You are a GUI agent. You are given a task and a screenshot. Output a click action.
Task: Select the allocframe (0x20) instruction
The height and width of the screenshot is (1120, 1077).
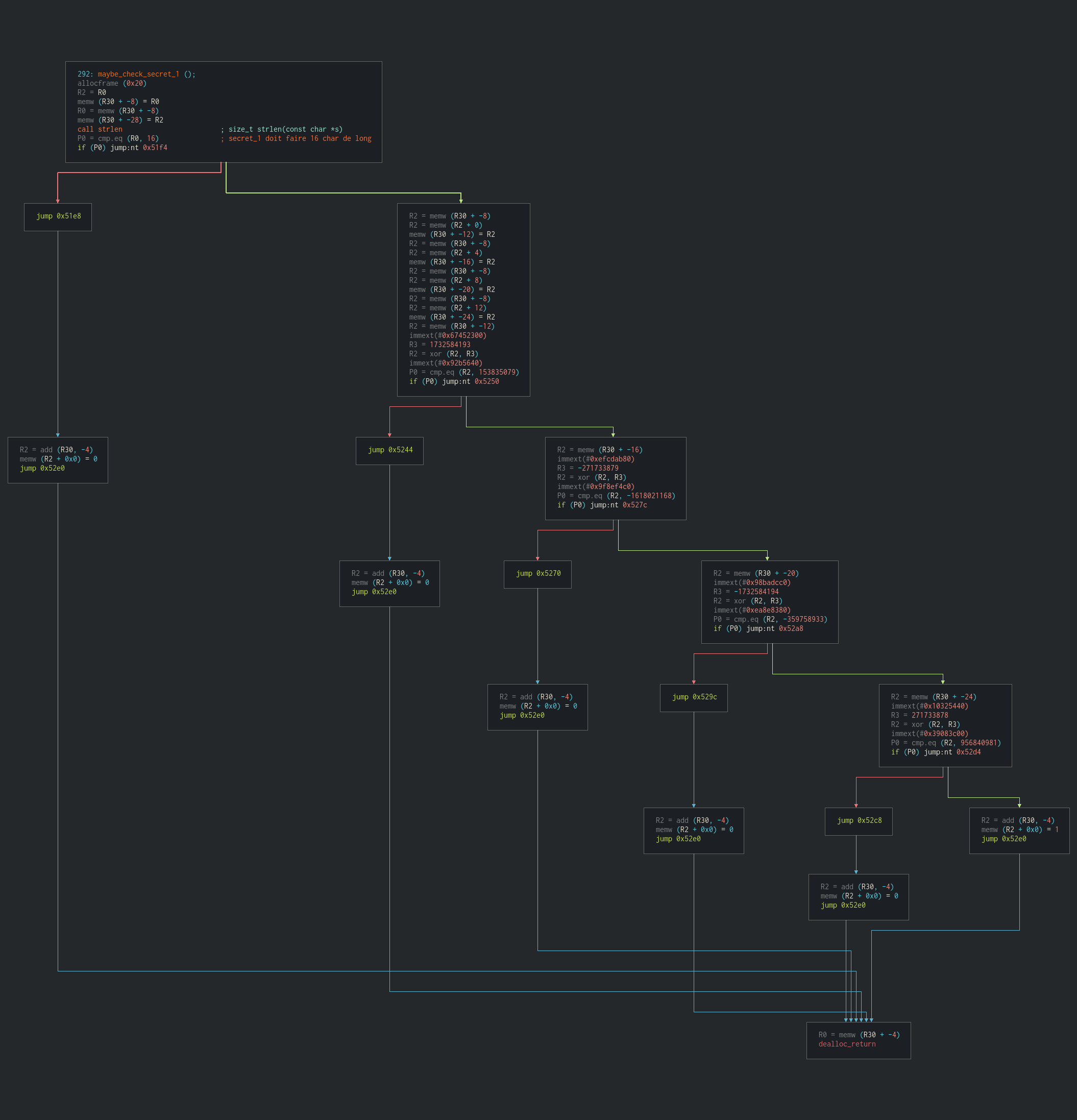[x=112, y=83]
